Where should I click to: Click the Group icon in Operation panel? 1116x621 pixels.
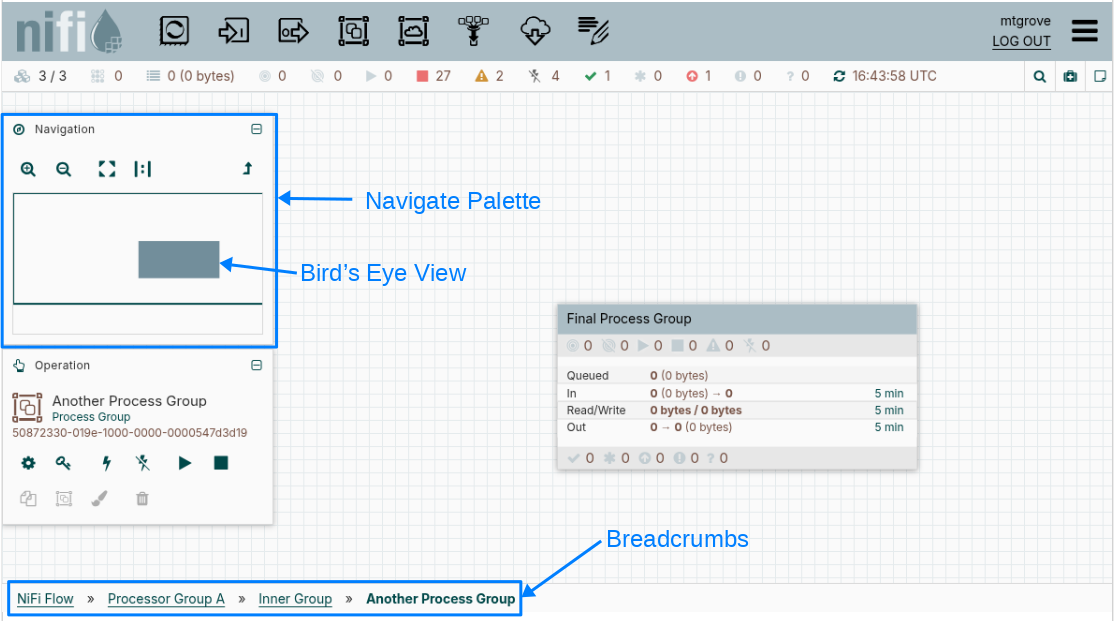click(x=64, y=499)
